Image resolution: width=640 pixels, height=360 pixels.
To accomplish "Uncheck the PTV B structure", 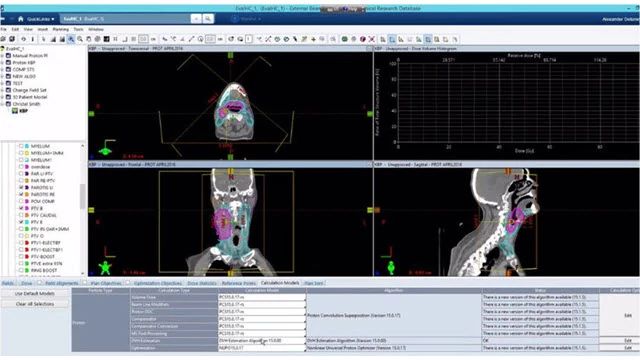I will tap(21, 208).
